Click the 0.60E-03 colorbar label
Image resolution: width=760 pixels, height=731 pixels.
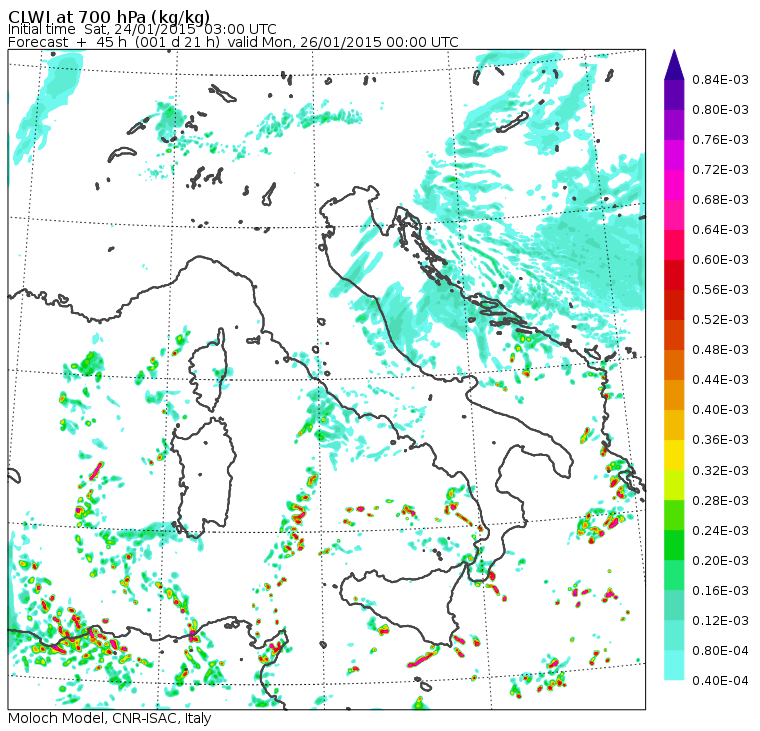coord(720,260)
